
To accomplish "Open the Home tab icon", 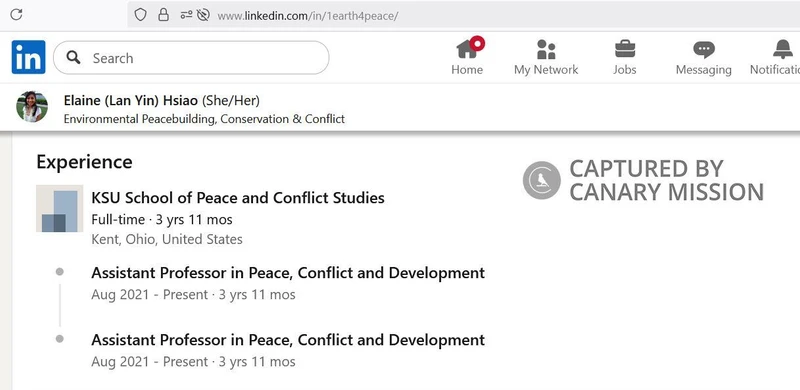I will pyautogui.click(x=467, y=50).
